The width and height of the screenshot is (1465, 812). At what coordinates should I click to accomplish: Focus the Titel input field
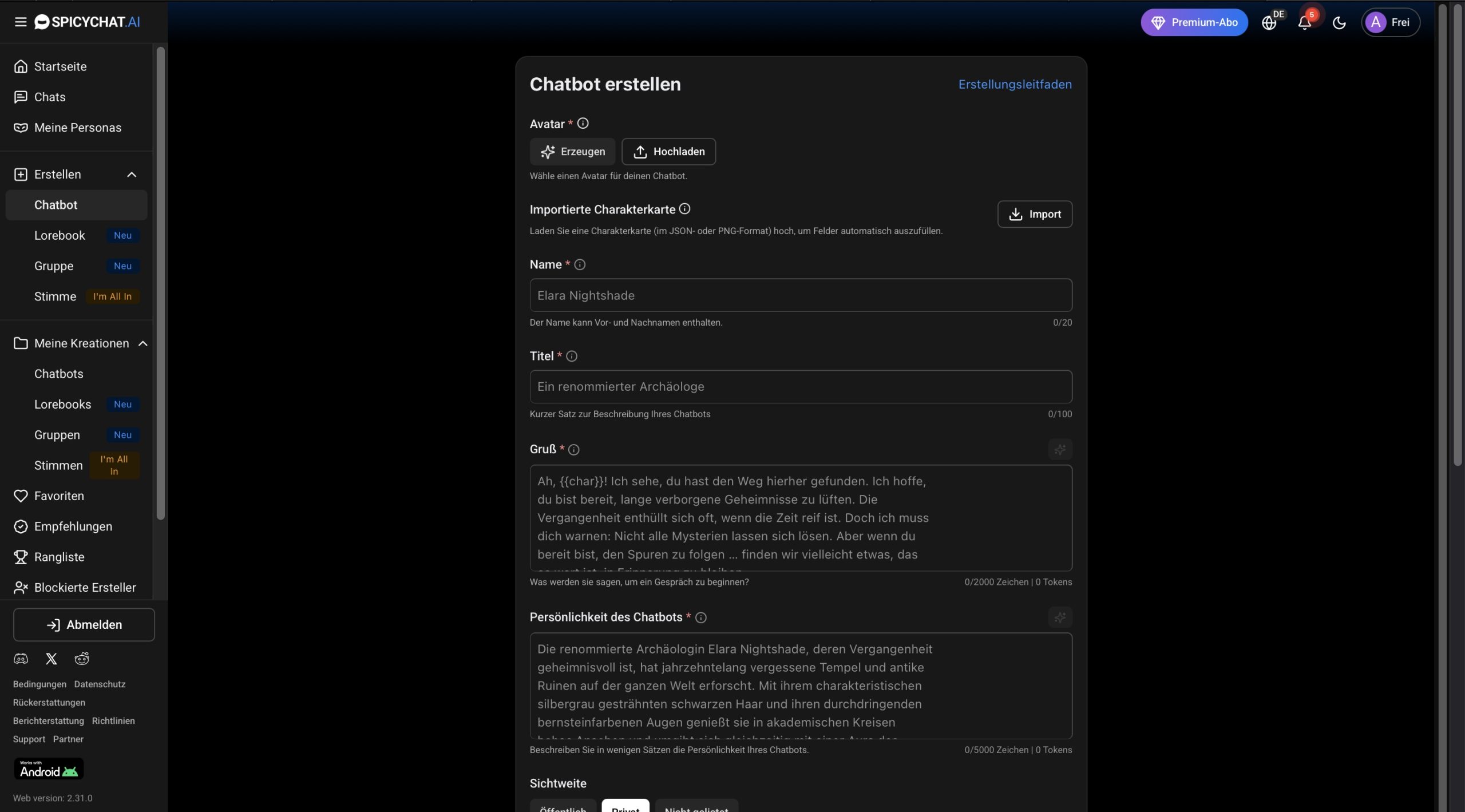click(801, 386)
